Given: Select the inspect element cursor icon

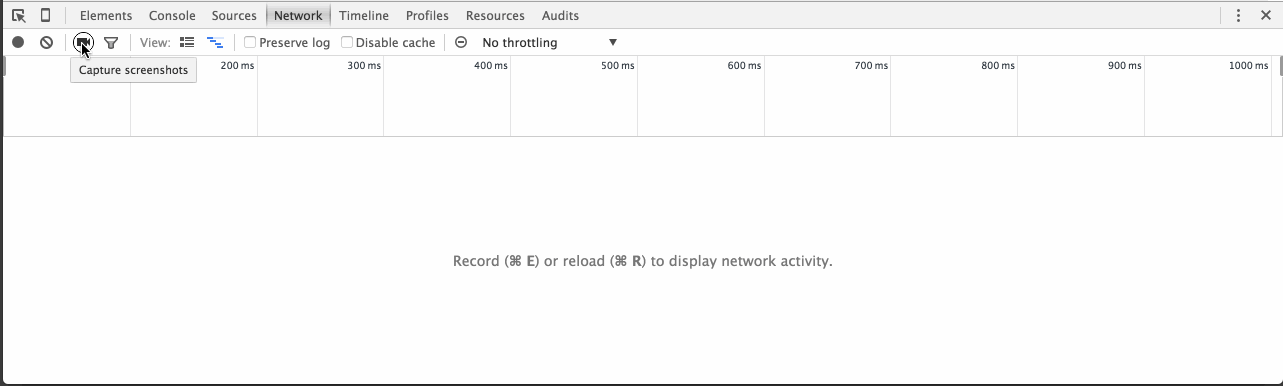Looking at the screenshot, I should tap(18, 16).
